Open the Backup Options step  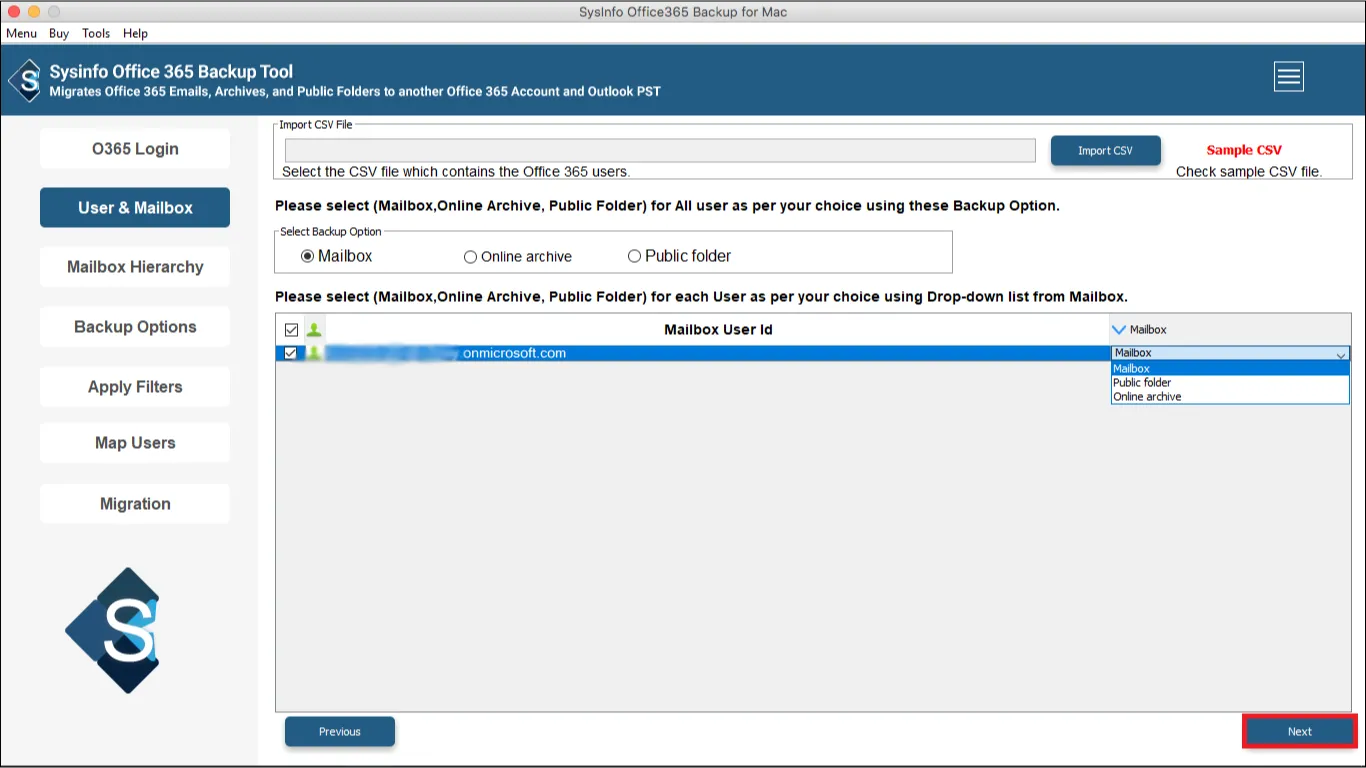click(x=135, y=327)
